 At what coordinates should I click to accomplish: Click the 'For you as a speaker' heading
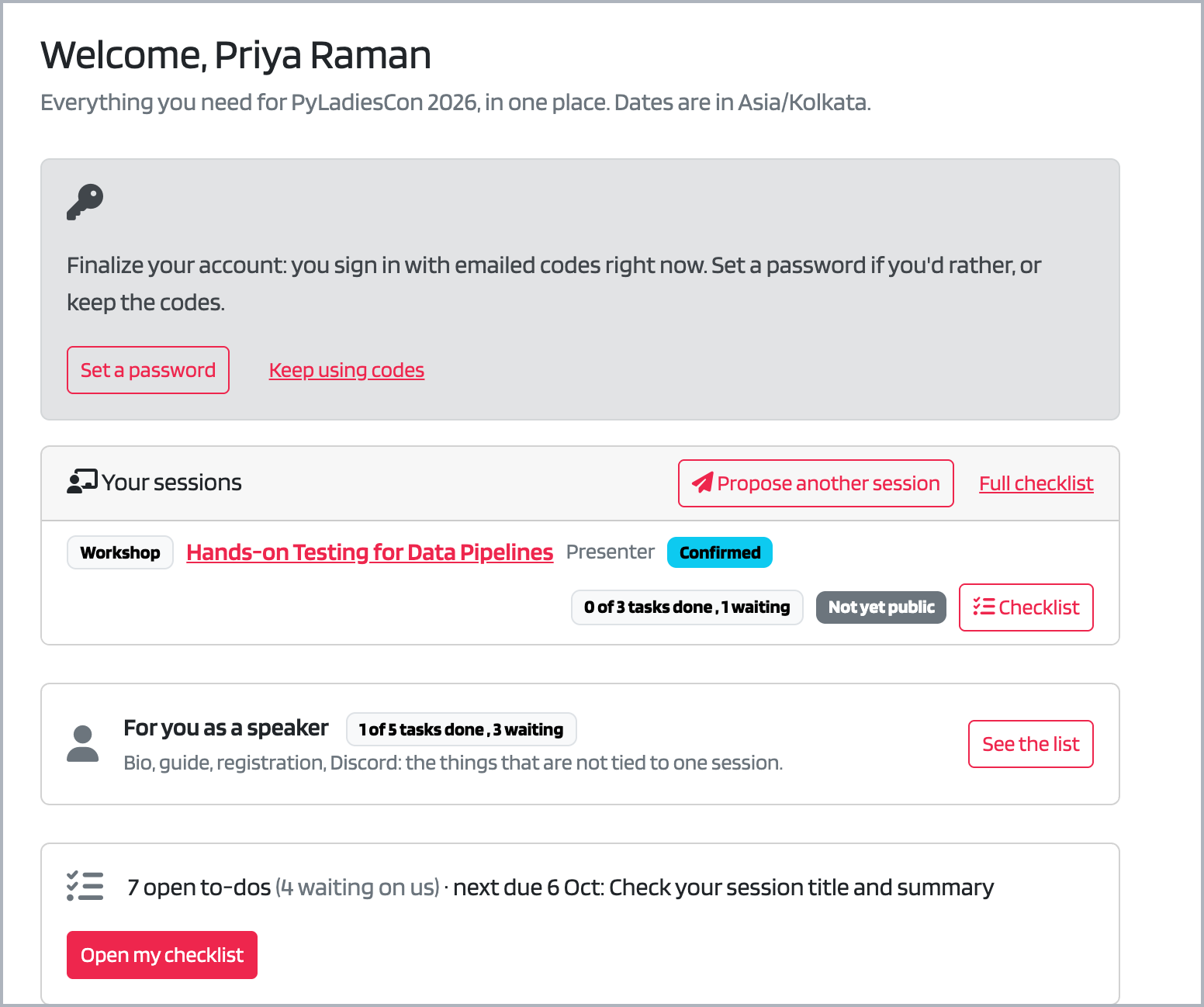226,728
